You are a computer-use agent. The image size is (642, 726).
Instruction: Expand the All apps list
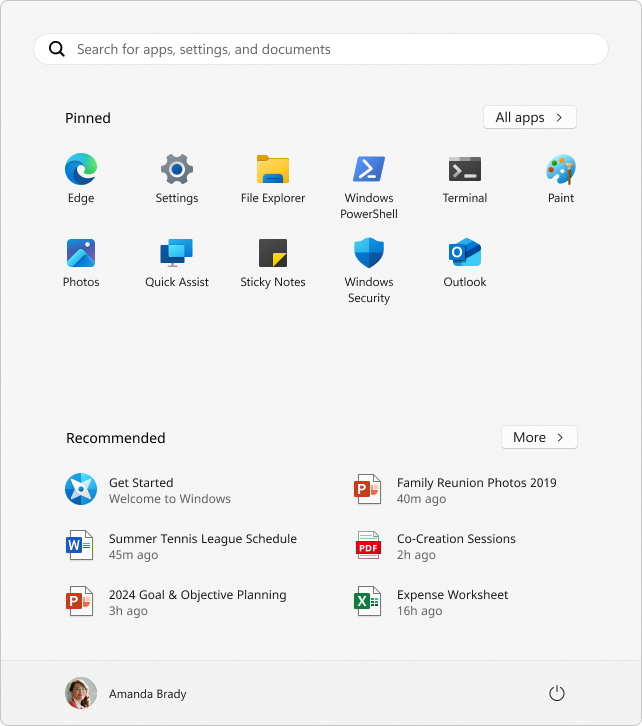tap(530, 117)
